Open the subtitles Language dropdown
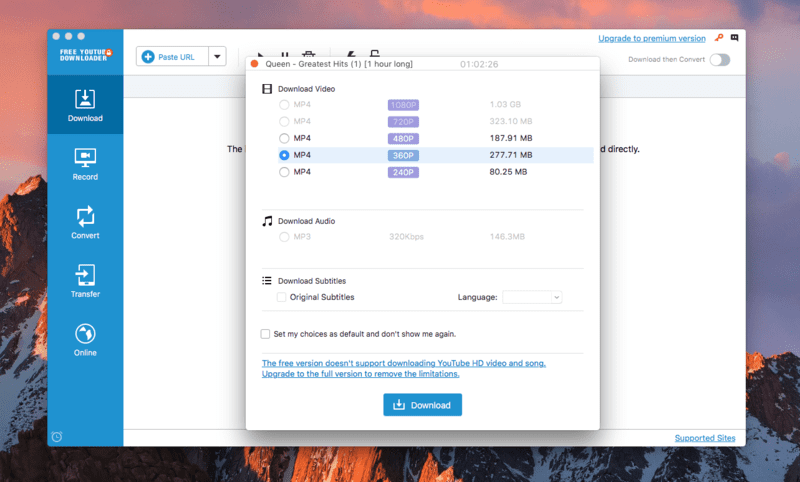 click(x=532, y=297)
